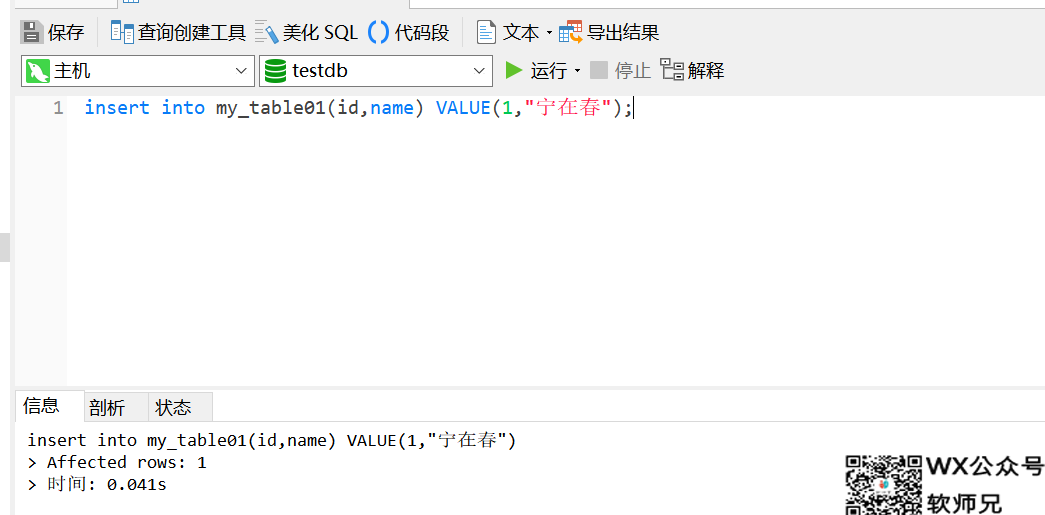Click Beautify SQL (美化 SQL)
This screenshot has height=515, width=1045.
coord(306,32)
